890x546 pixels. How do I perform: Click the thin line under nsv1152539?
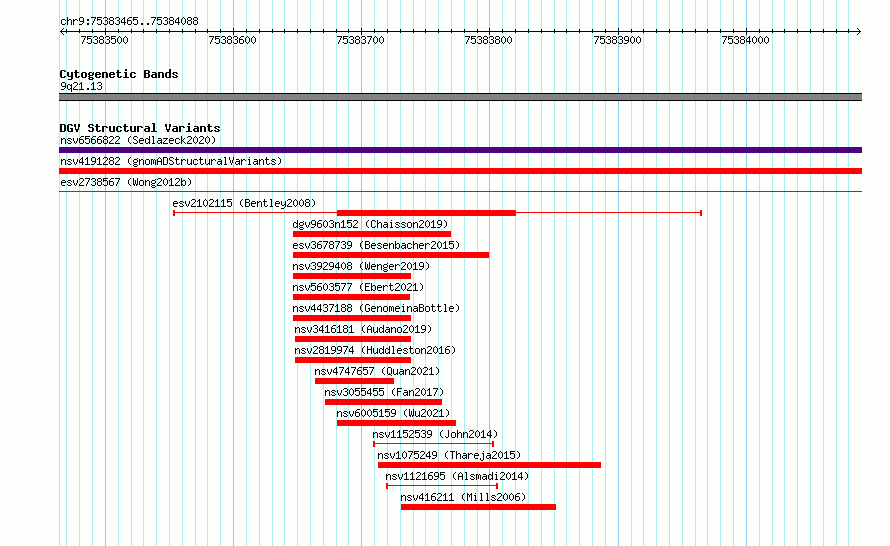(434, 444)
